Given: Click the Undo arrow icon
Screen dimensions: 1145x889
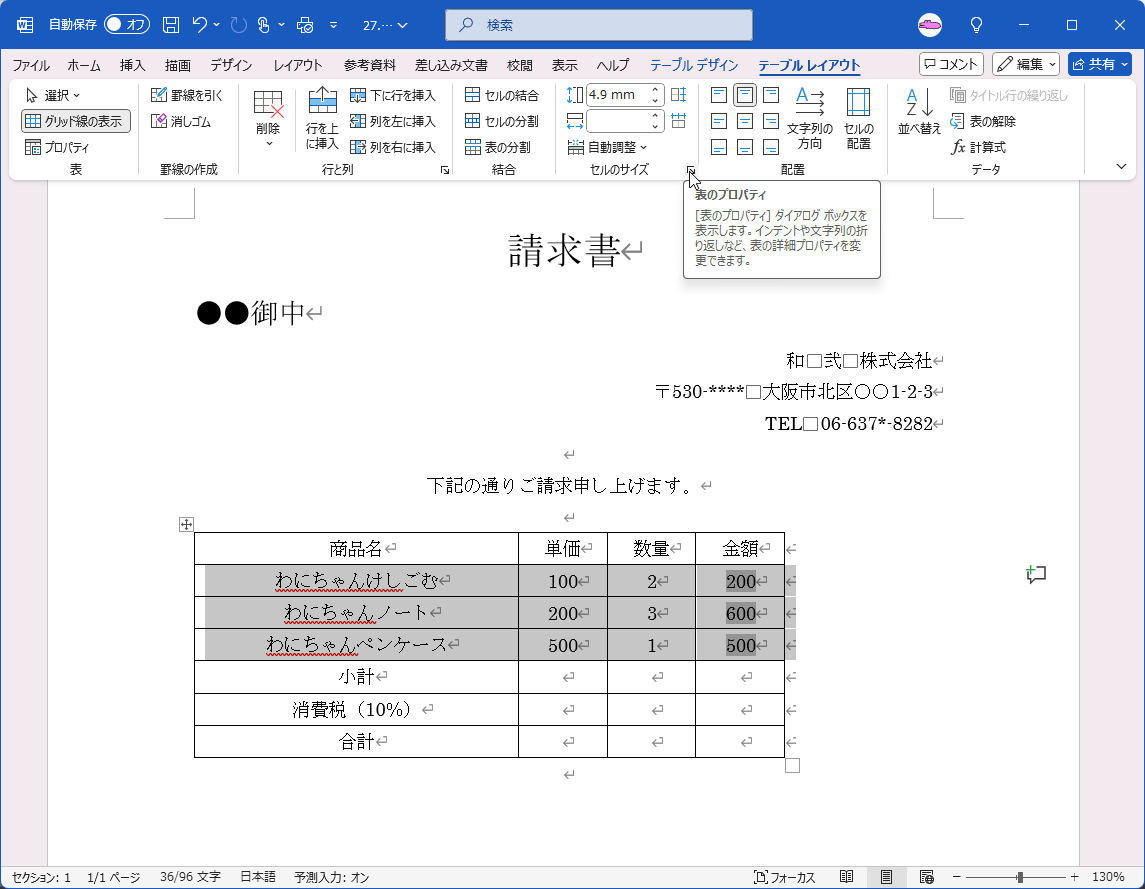Looking at the screenshot, I should pos(199,25).
